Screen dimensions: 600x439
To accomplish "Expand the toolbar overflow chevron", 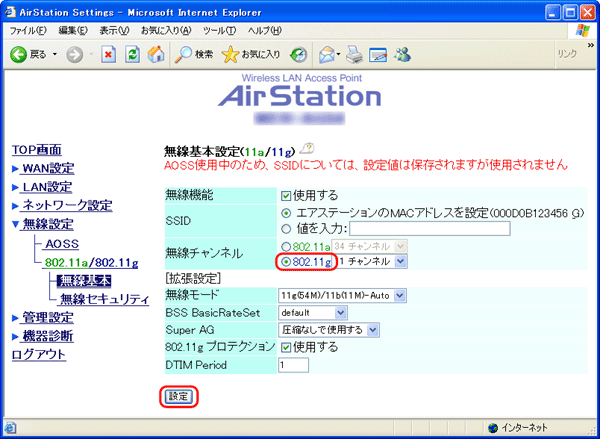I will 590,46.
